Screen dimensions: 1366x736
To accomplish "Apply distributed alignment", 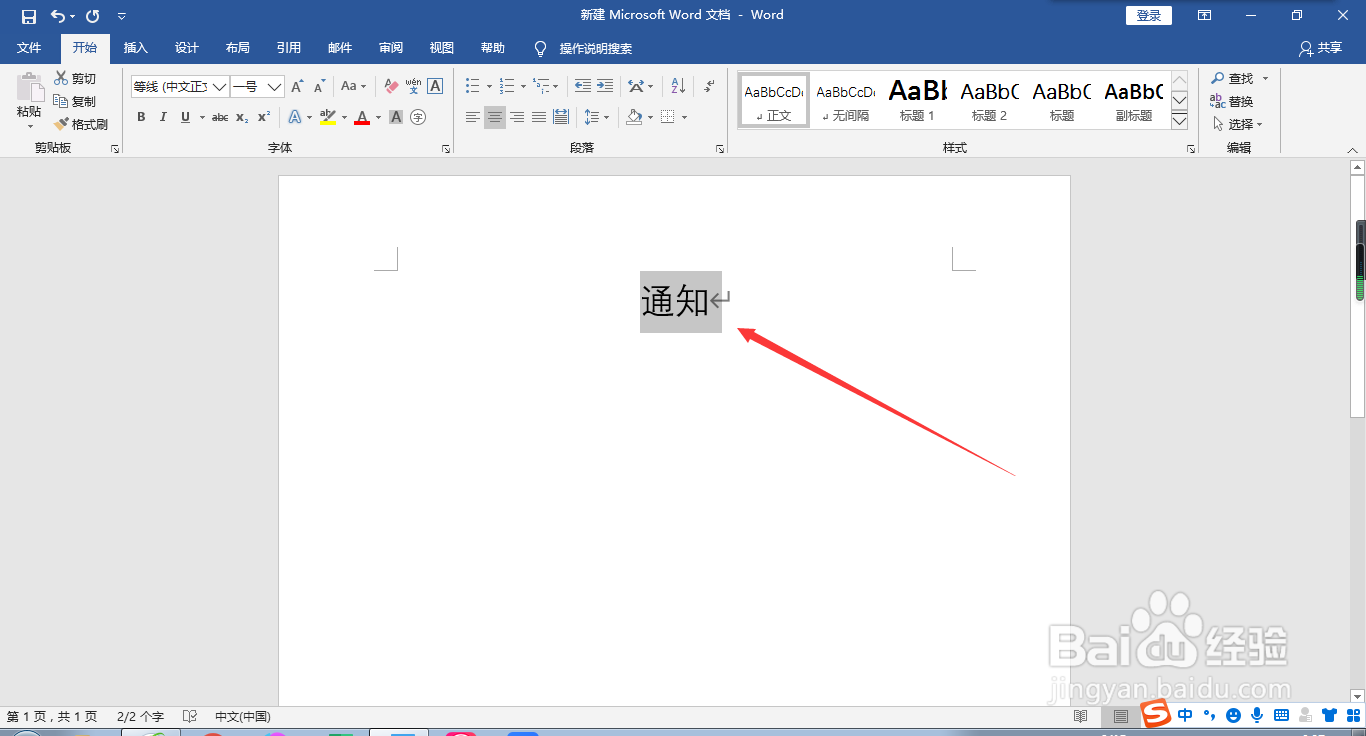I will 561,117.
